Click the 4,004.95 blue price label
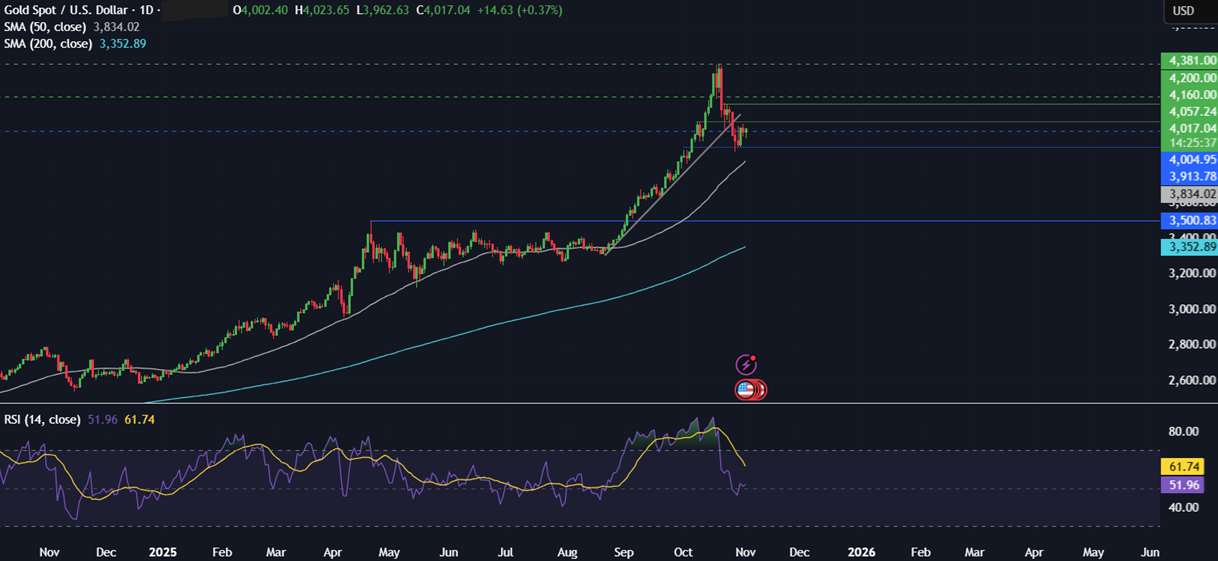This screenshot has height=561, width=1218. 1188,160
